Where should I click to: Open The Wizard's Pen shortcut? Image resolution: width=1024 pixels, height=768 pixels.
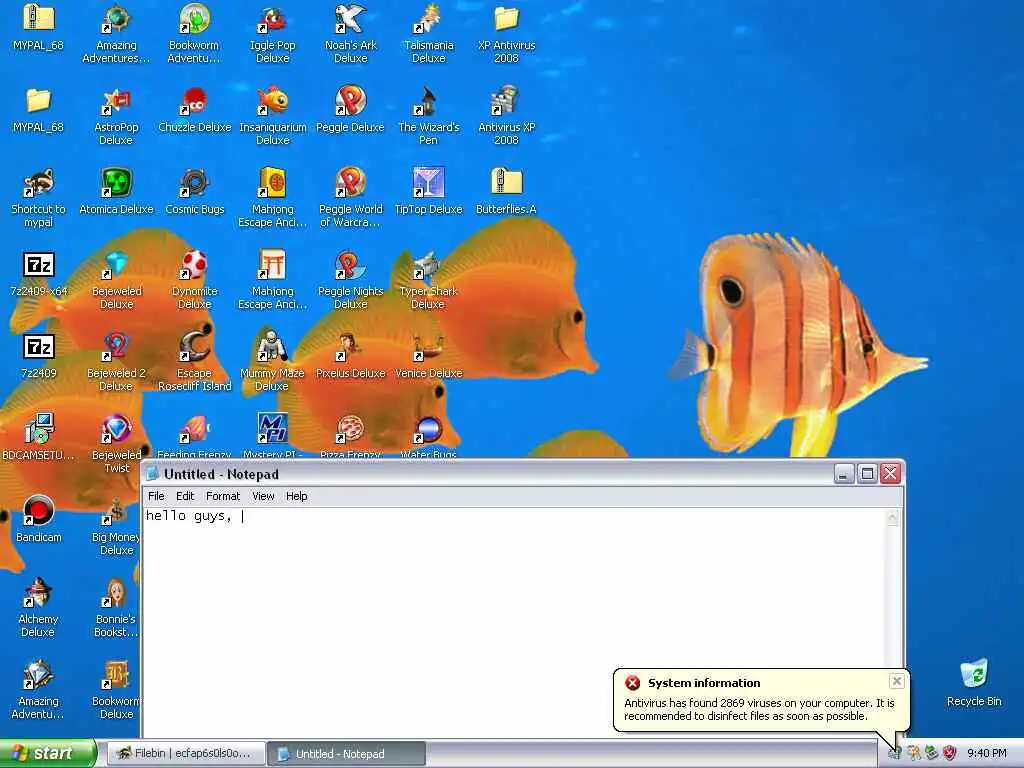[x=428, y=115]
